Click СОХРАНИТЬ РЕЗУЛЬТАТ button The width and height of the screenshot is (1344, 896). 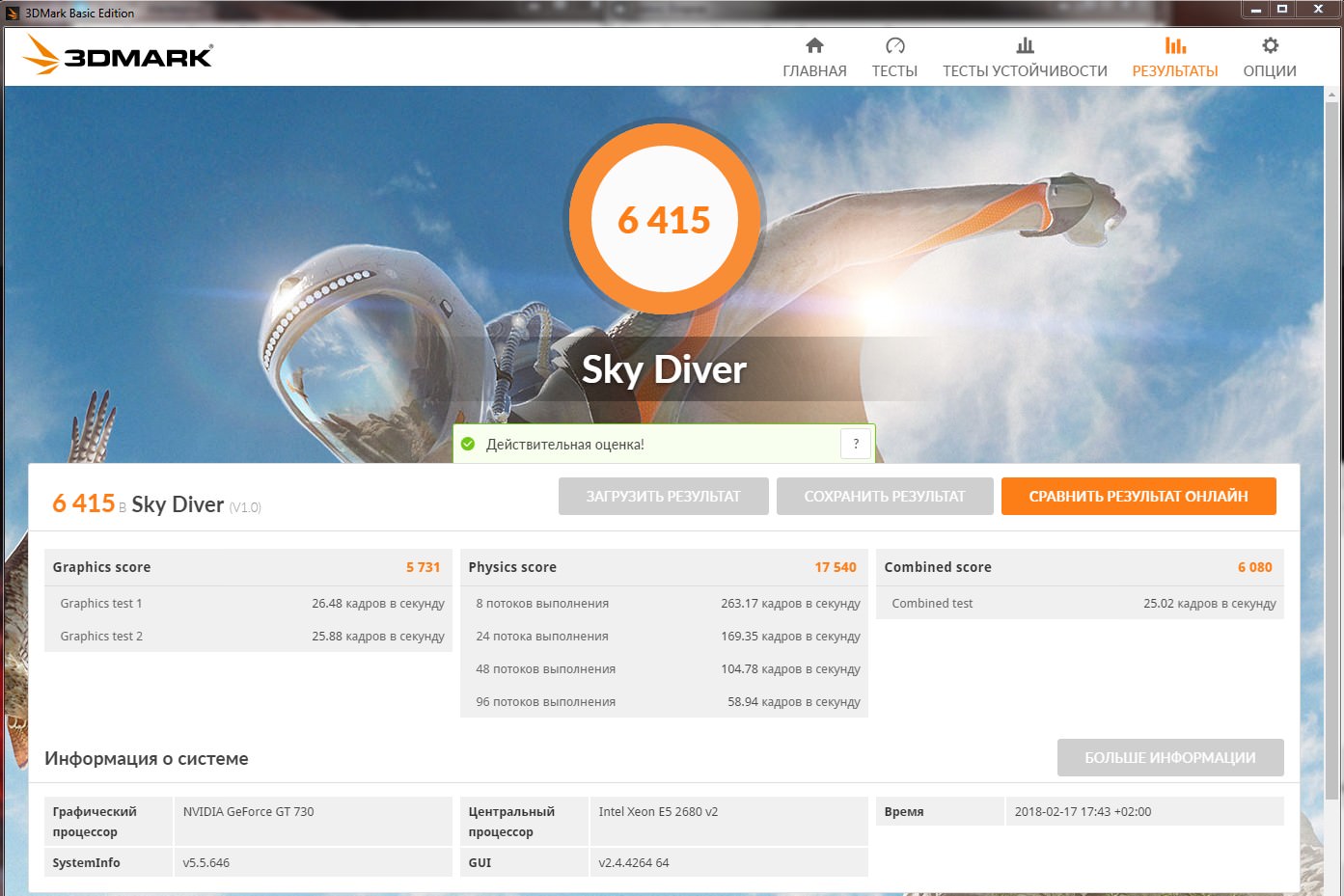click(x=885, y=496)
